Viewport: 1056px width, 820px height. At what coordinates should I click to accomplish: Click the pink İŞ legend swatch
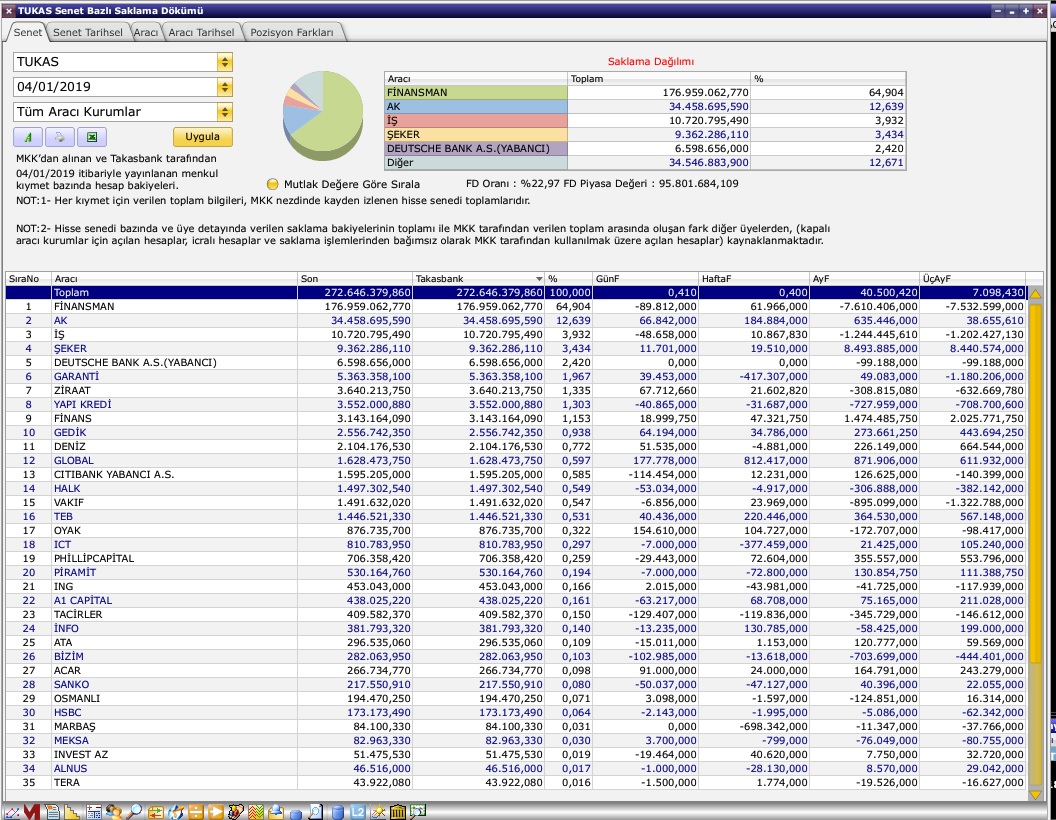(475, 121)
